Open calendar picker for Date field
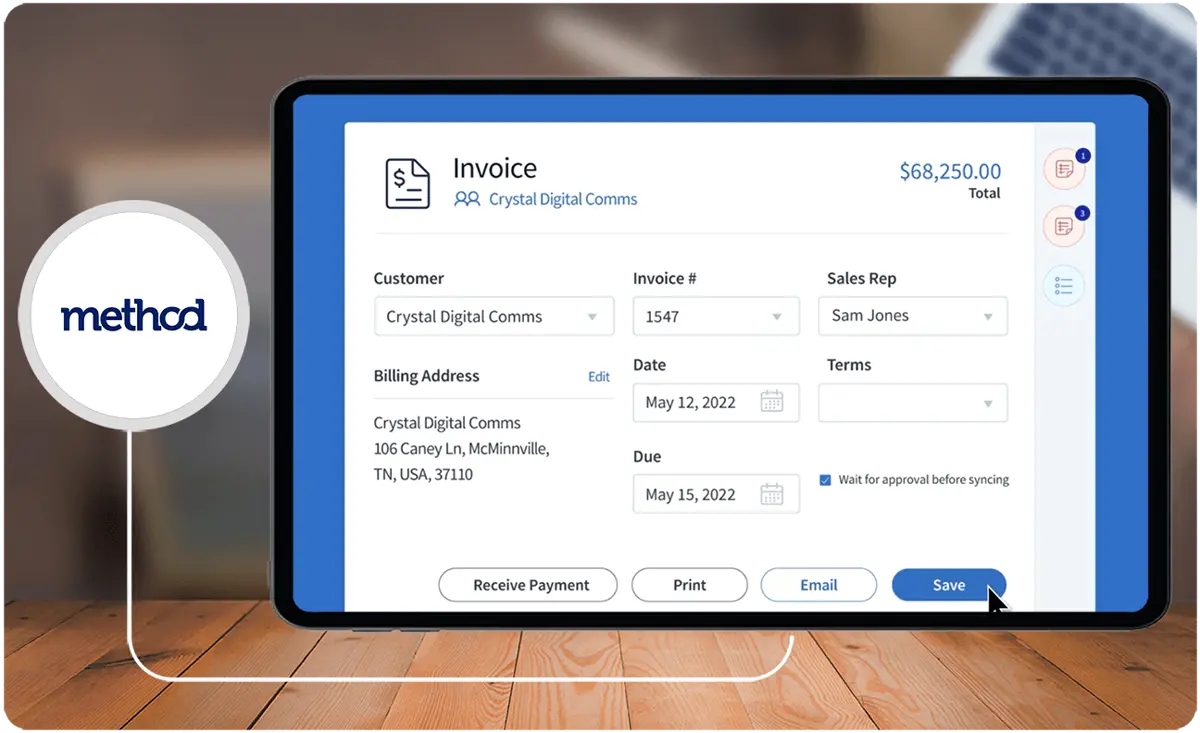1200x733 pixels. 771,402
